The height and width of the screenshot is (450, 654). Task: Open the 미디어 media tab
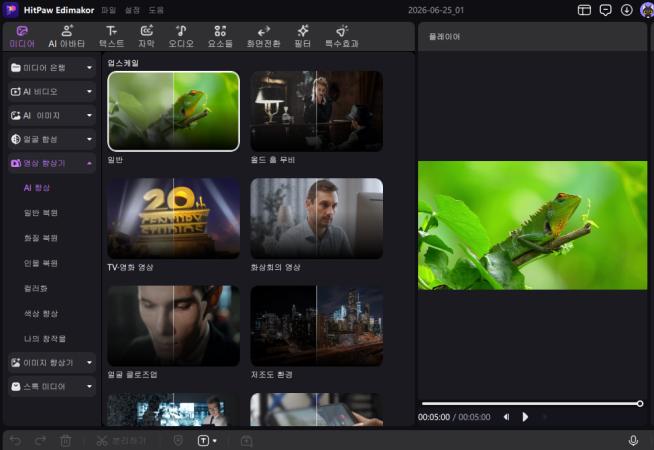click(x=22, y=36)
